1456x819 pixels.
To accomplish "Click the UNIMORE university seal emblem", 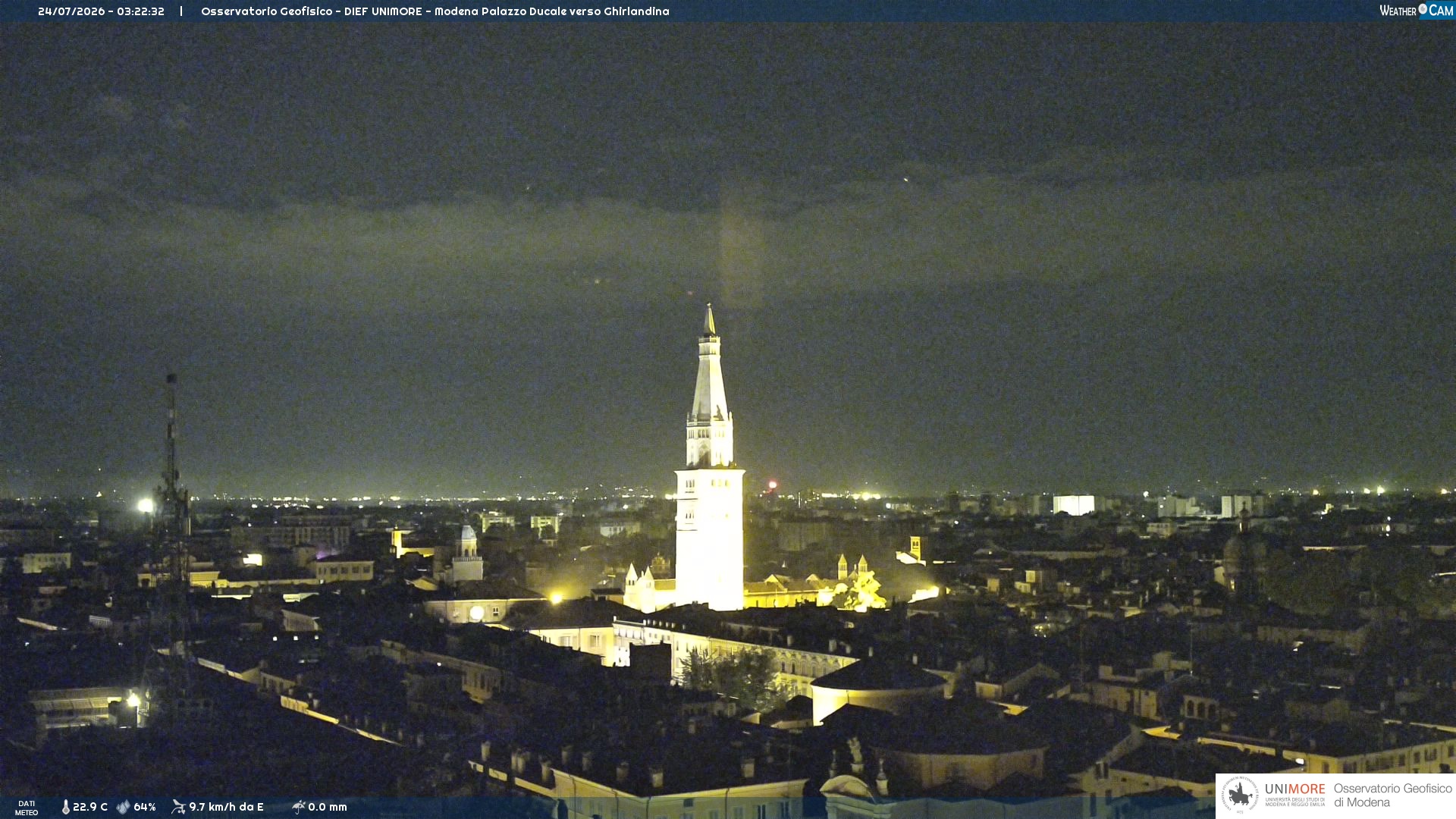I will coord(1240,795).
